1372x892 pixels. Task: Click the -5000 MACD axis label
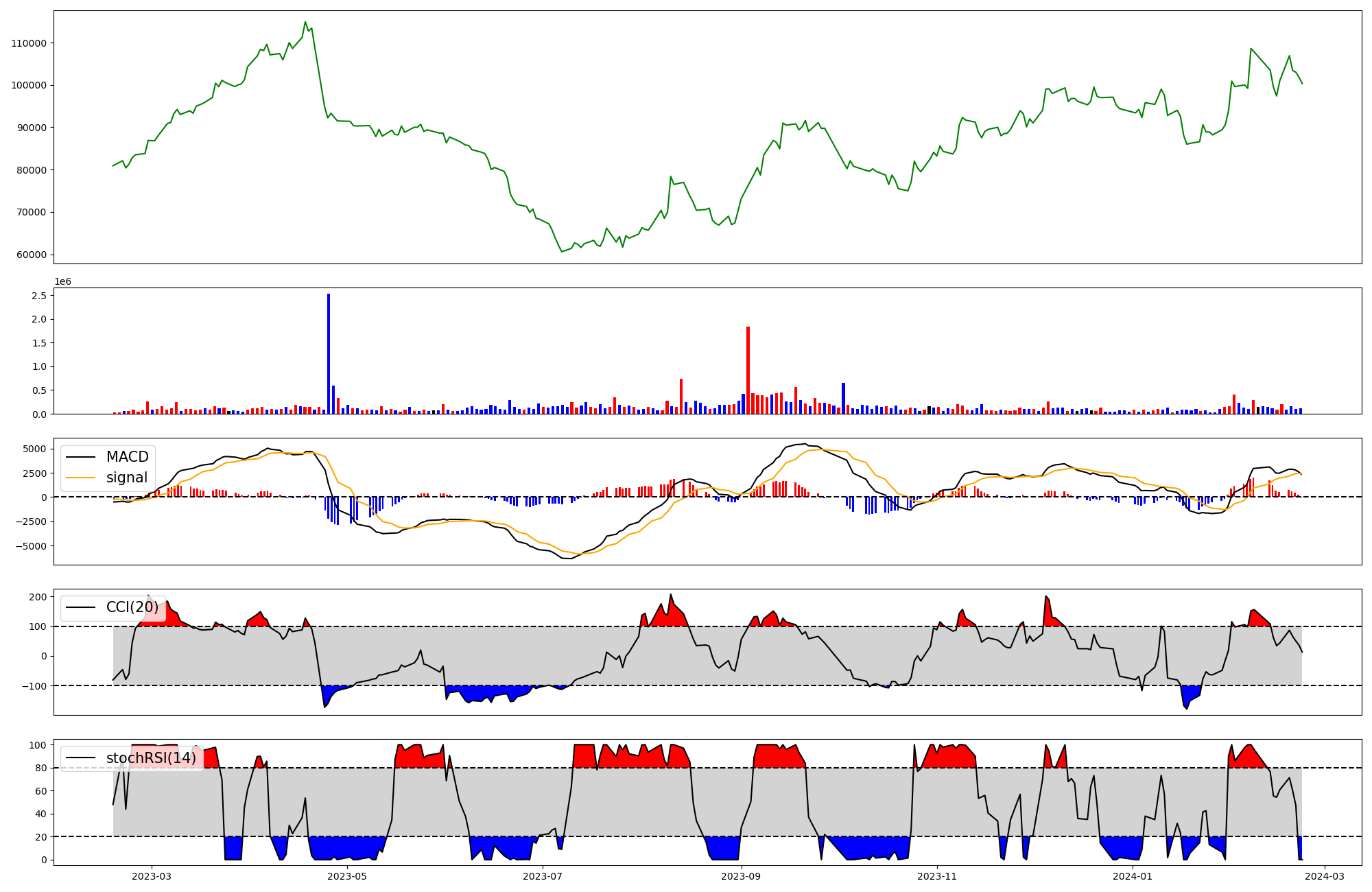(x=29, y=546)
